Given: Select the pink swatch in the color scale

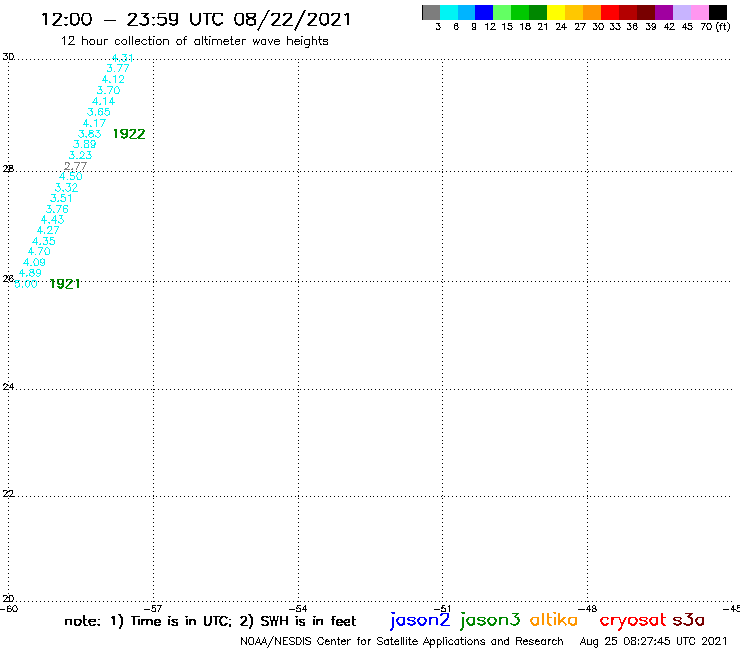Looking at the screenshot, I should click(699, 13).
